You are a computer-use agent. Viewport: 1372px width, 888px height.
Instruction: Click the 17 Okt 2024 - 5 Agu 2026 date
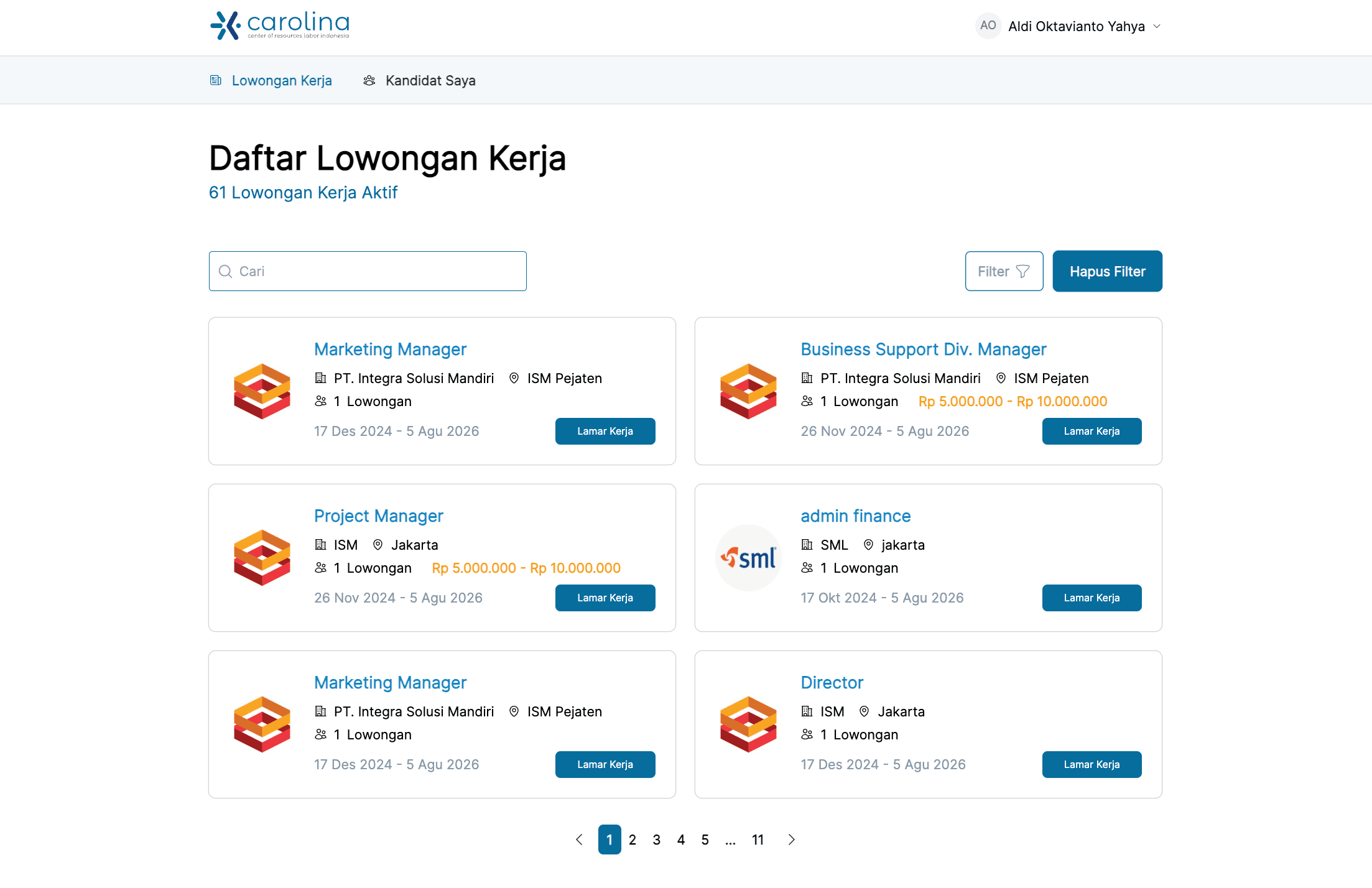click(x=882, y=598)
